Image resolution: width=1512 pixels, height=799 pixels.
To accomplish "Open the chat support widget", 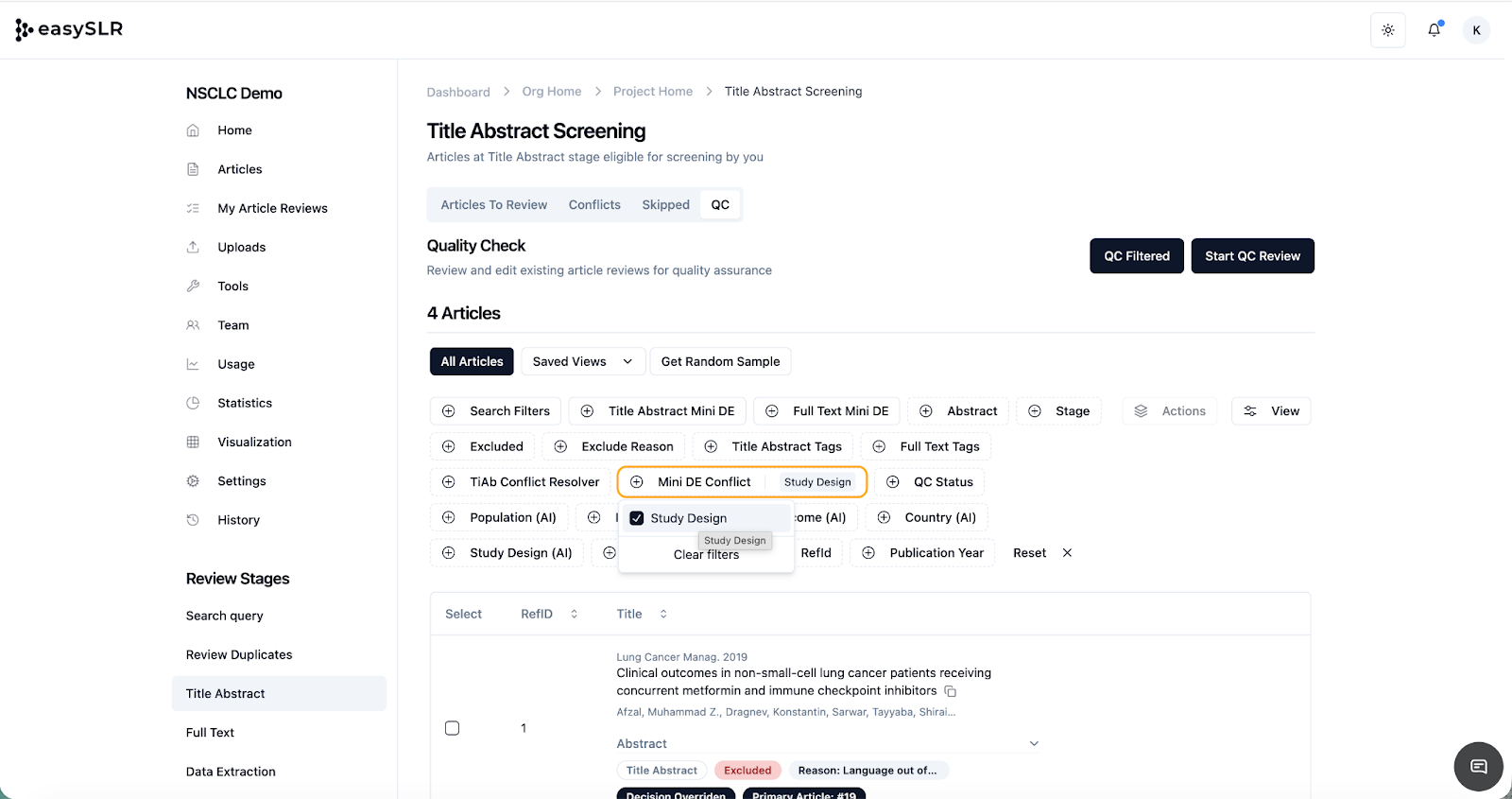I will (1478, 766).
